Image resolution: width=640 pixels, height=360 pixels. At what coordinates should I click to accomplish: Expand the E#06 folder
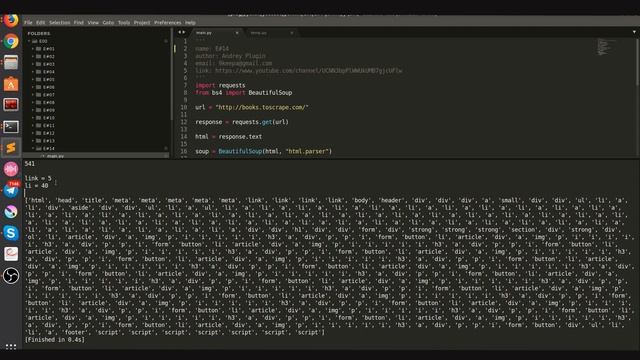pos(33,87)
